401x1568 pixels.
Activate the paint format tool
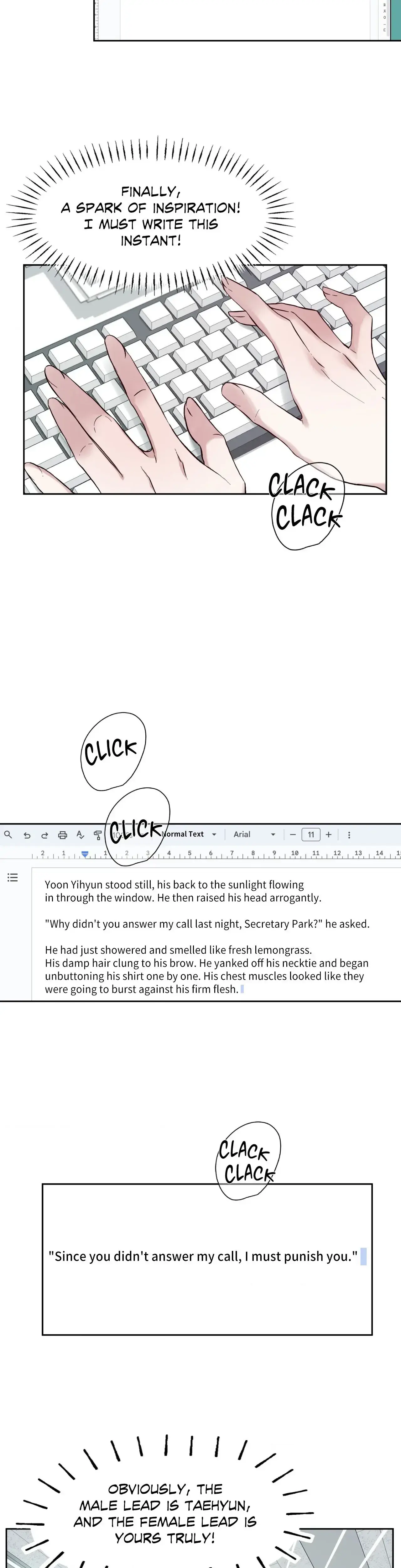[x=97, y=834]
